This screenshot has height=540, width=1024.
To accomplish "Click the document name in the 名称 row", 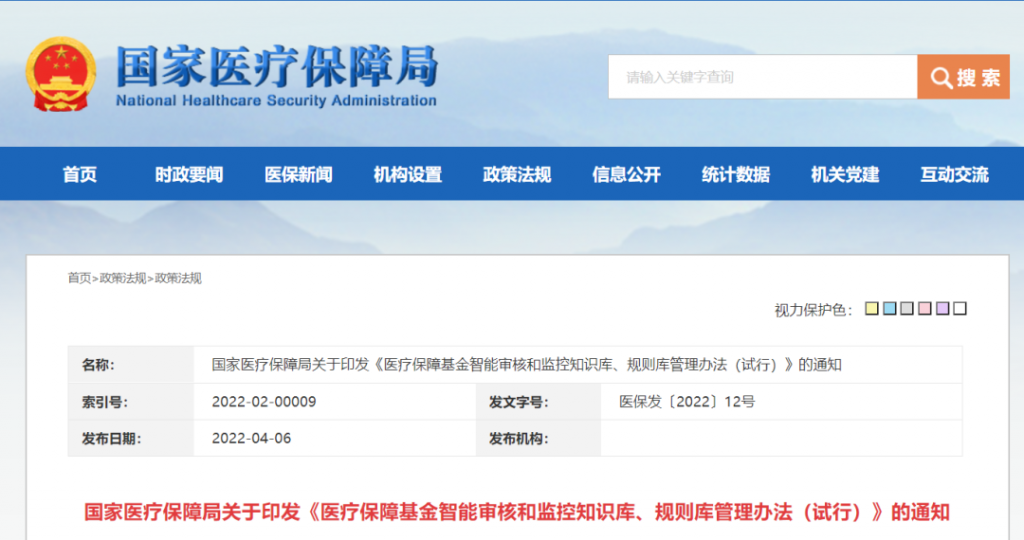I will pos(526,364).
